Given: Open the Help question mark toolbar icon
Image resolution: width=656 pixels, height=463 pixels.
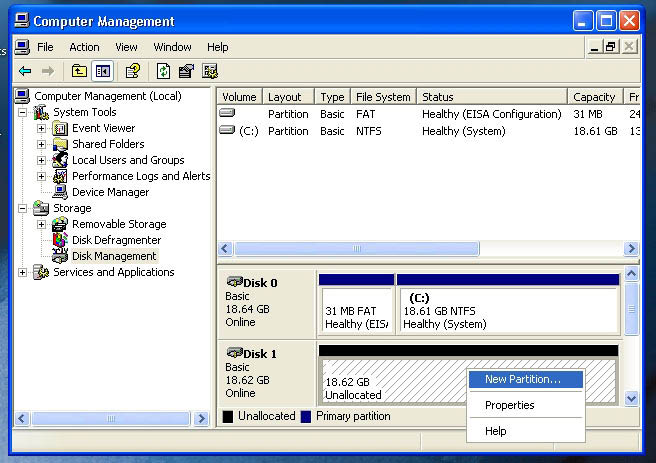Looking at the screenshot, I should tap(133, 71).
